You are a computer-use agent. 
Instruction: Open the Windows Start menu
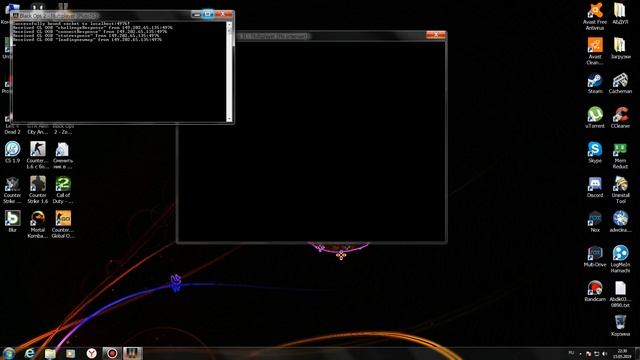click(x=9, y=353)
